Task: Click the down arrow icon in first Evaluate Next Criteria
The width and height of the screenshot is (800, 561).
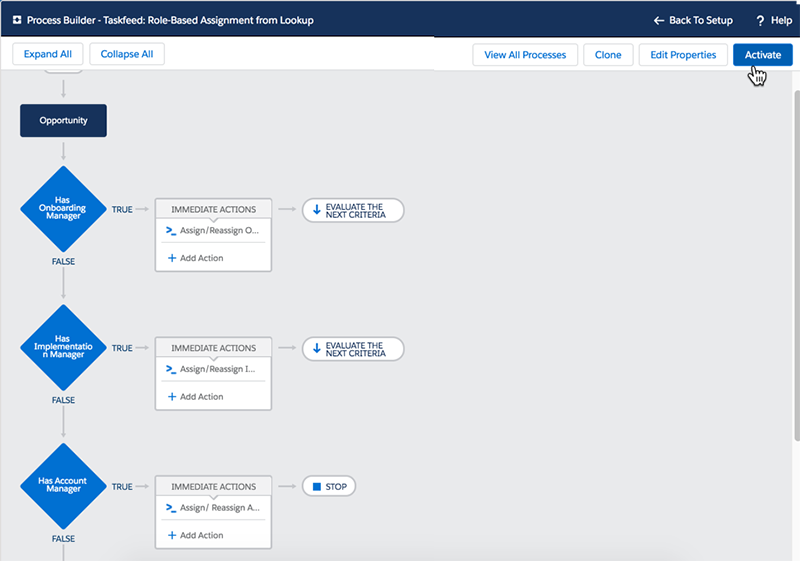Action: (x=317, y=210)
